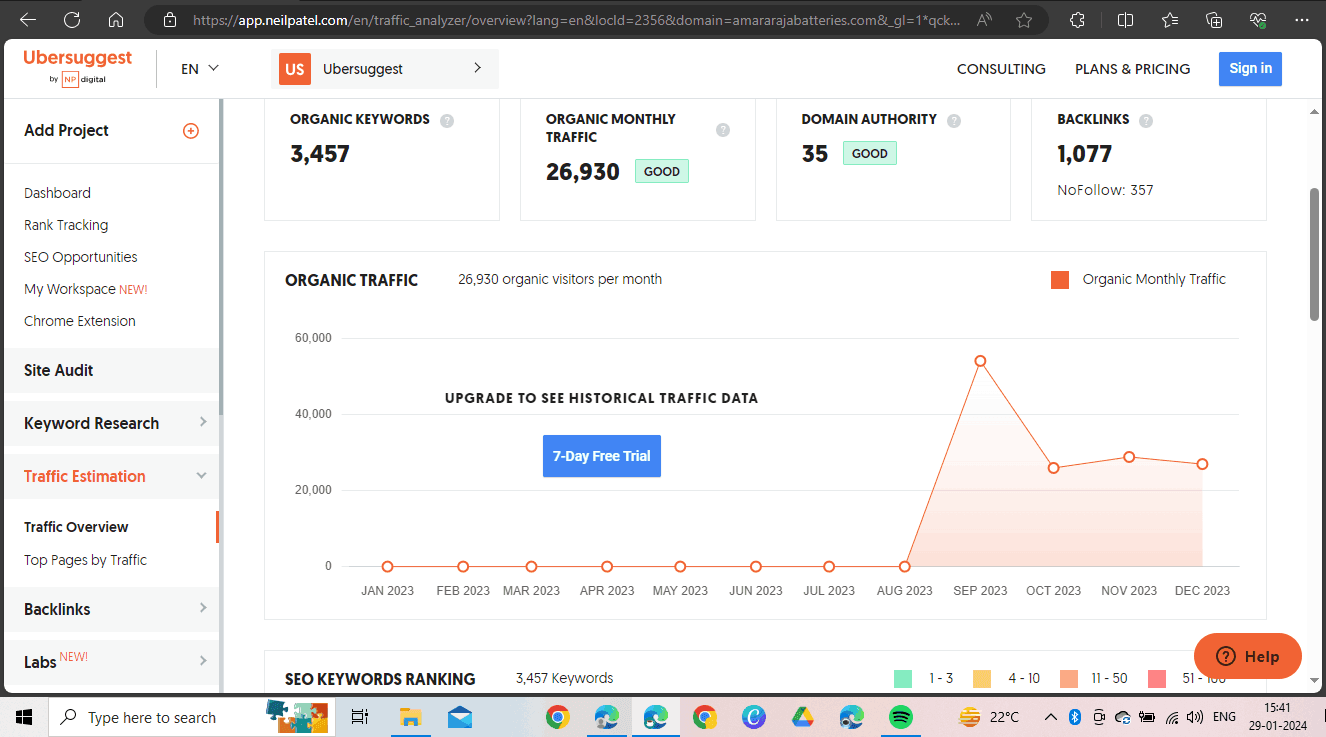Start the 7-Day Free Trial
This screenshot has width=1326, height=737.
[601, 455]
